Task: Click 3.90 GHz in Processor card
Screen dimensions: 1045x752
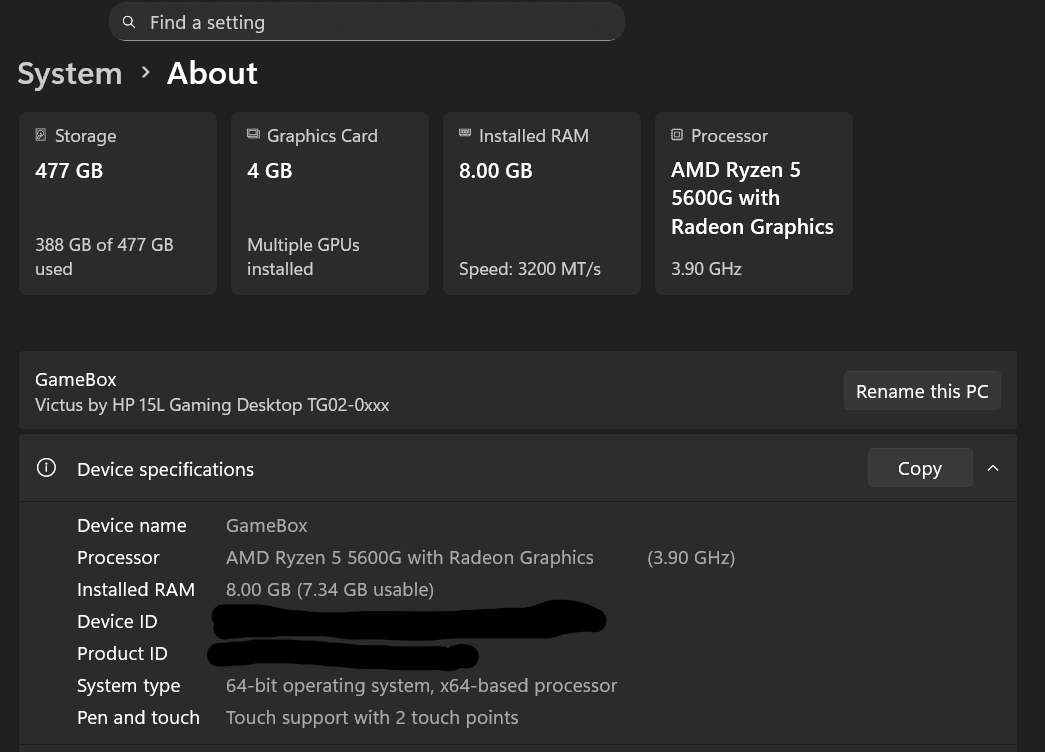Action: point(706,269)
